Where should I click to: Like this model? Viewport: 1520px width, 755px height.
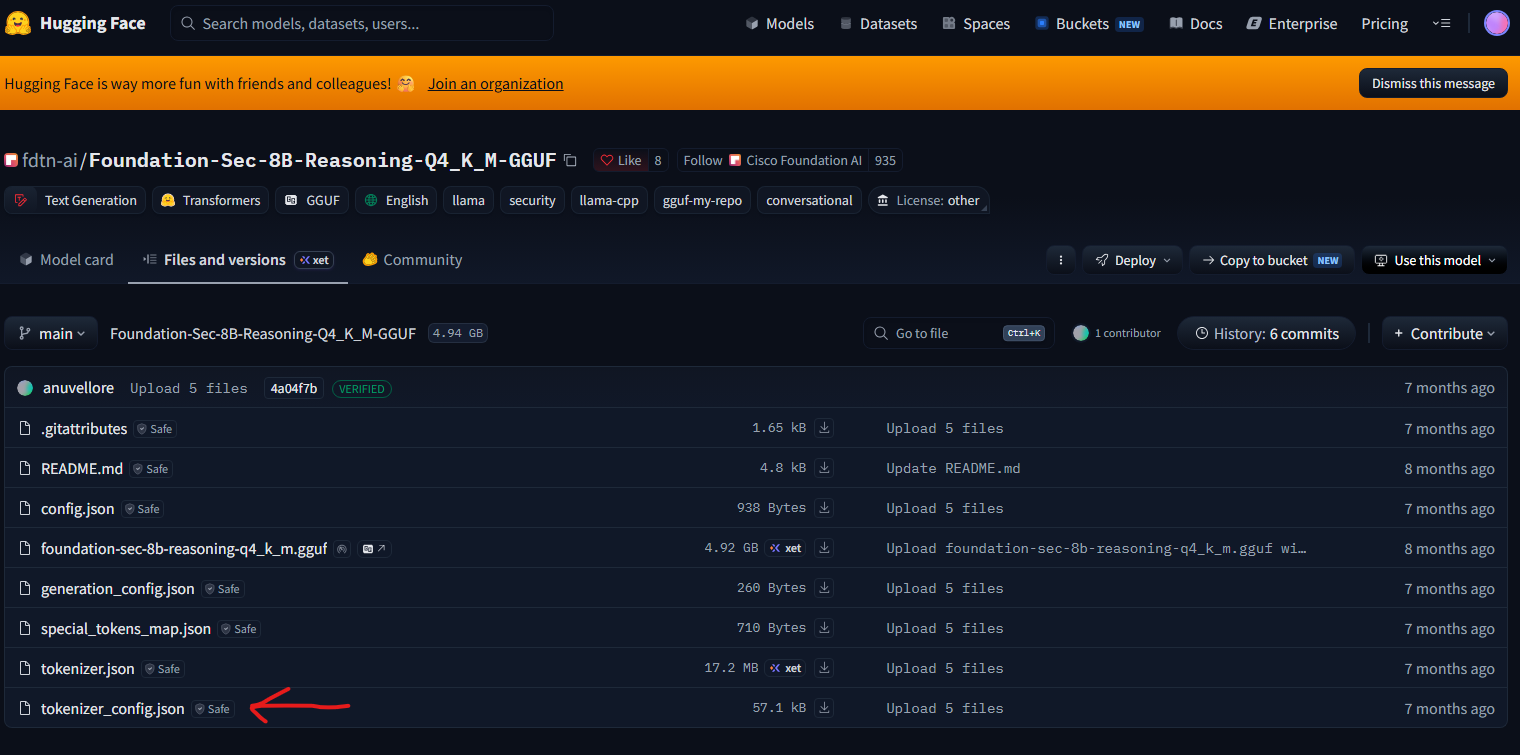620,160
